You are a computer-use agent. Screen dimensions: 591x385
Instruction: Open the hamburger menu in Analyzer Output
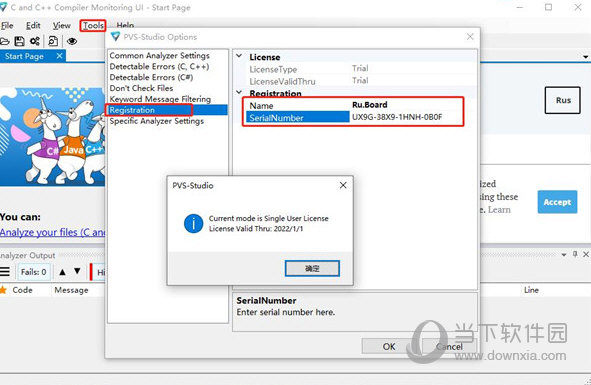click(5, 271)
